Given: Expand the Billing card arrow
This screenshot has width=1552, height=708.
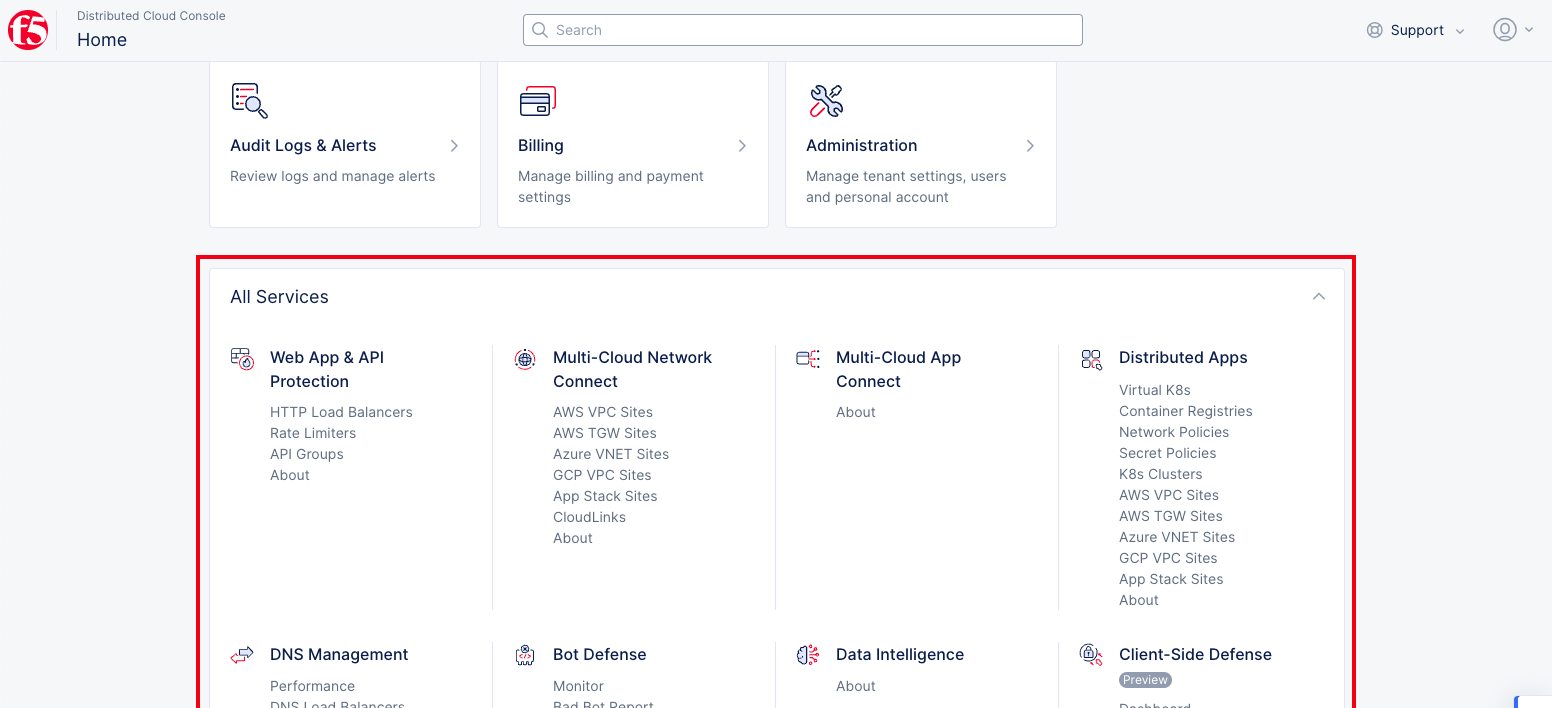Looking at the screenshot, I should coord(742,145).
